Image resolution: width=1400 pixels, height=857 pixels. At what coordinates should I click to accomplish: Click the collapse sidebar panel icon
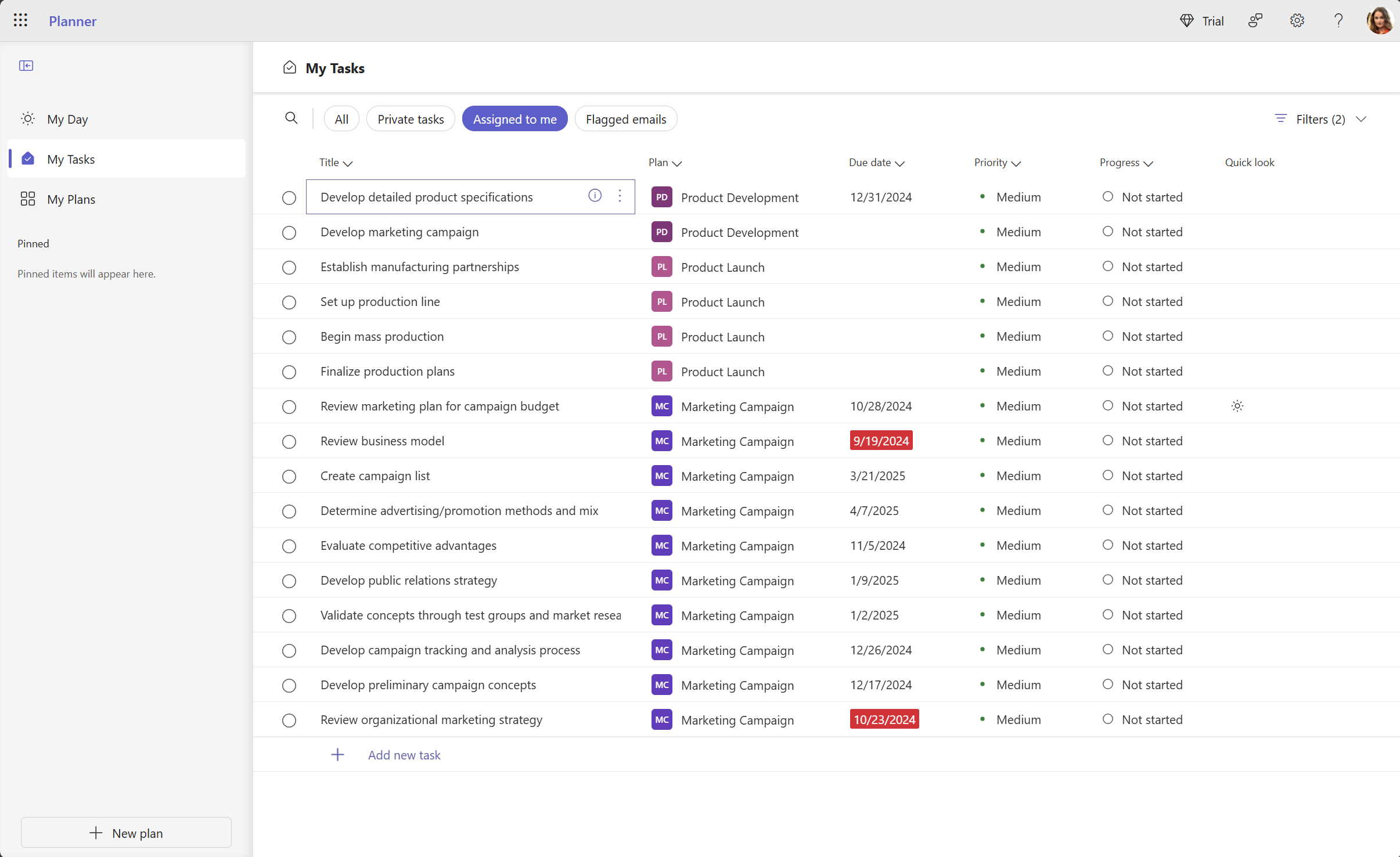26,65
